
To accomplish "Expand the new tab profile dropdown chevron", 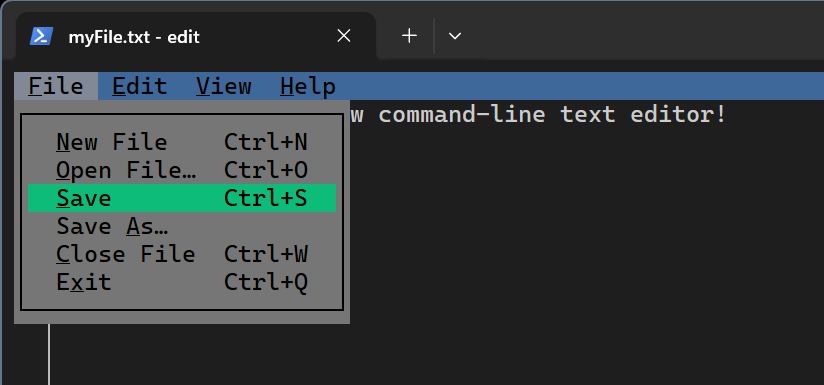I will pos(455,36).
